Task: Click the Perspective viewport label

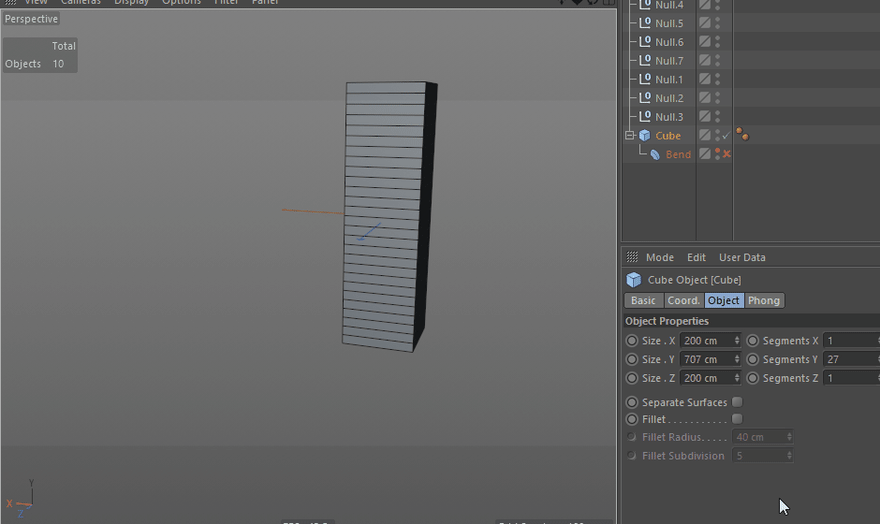Action: (31, 19)
